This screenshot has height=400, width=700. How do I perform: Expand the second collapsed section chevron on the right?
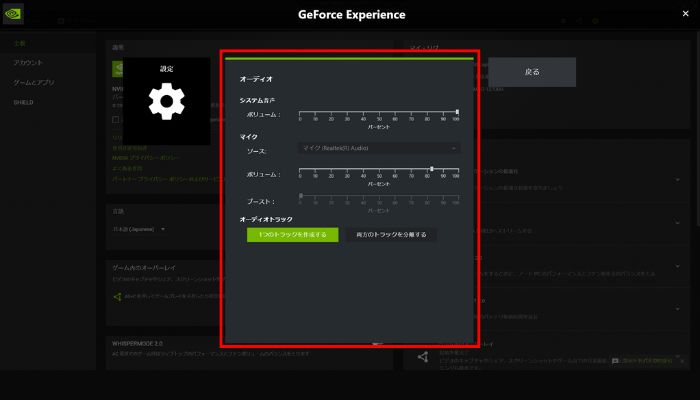[678, 221]
